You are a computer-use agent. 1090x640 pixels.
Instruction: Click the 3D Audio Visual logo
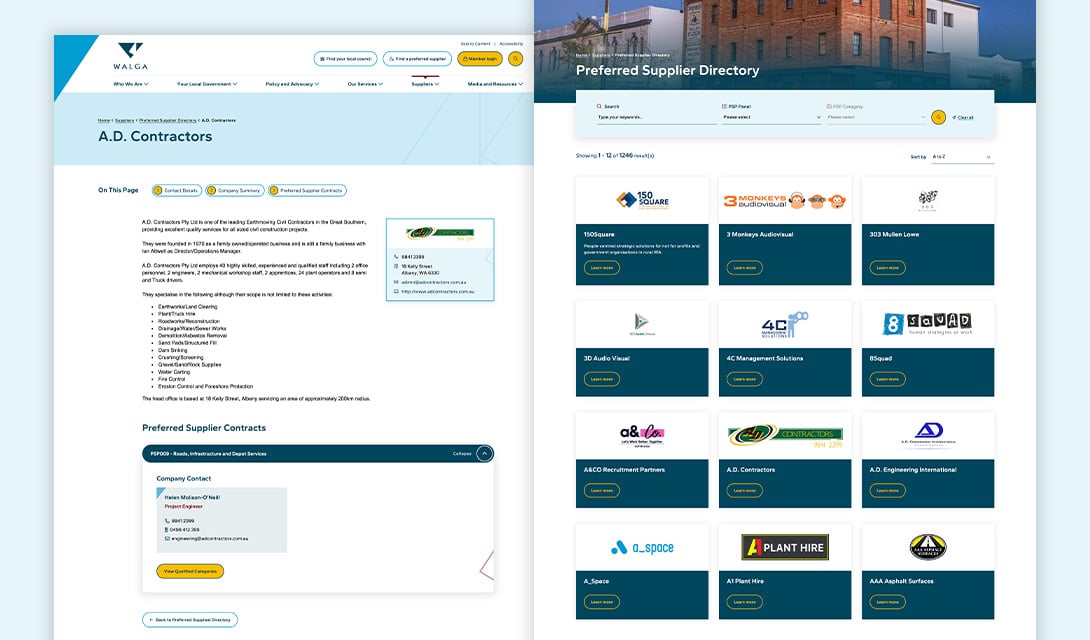(x=642, y=323)
